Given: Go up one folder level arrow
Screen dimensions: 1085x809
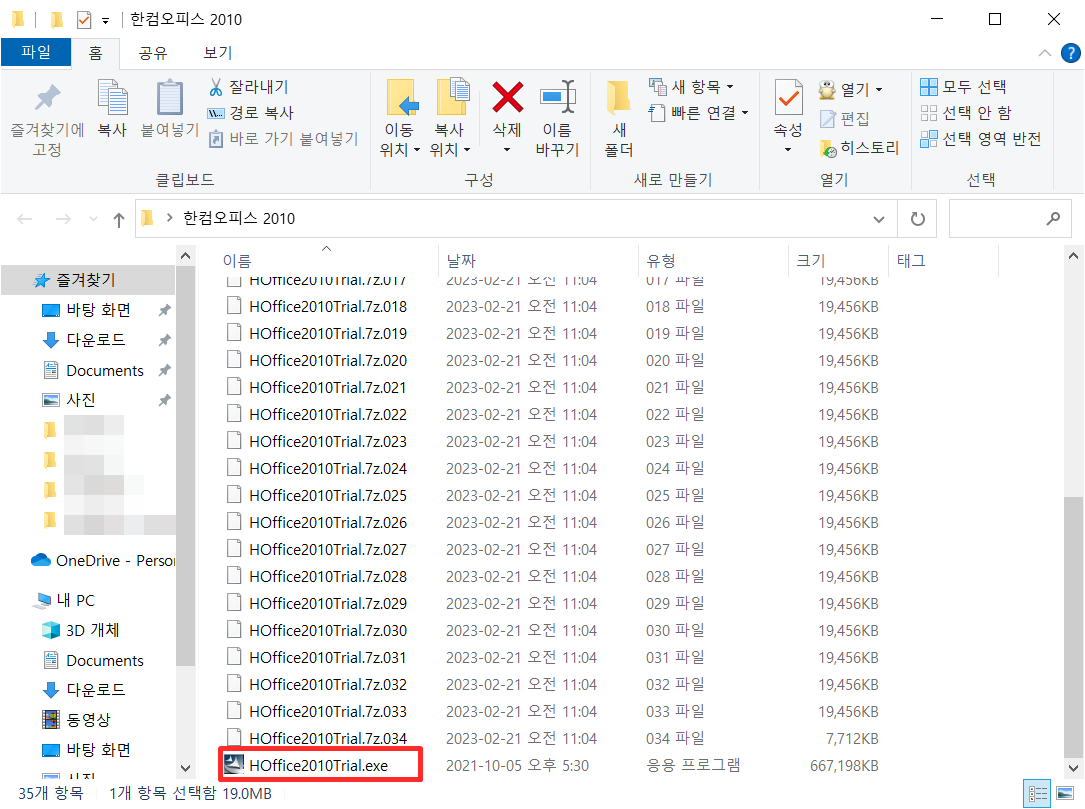Looking at the screenshot, I should (x=119, y=220).
